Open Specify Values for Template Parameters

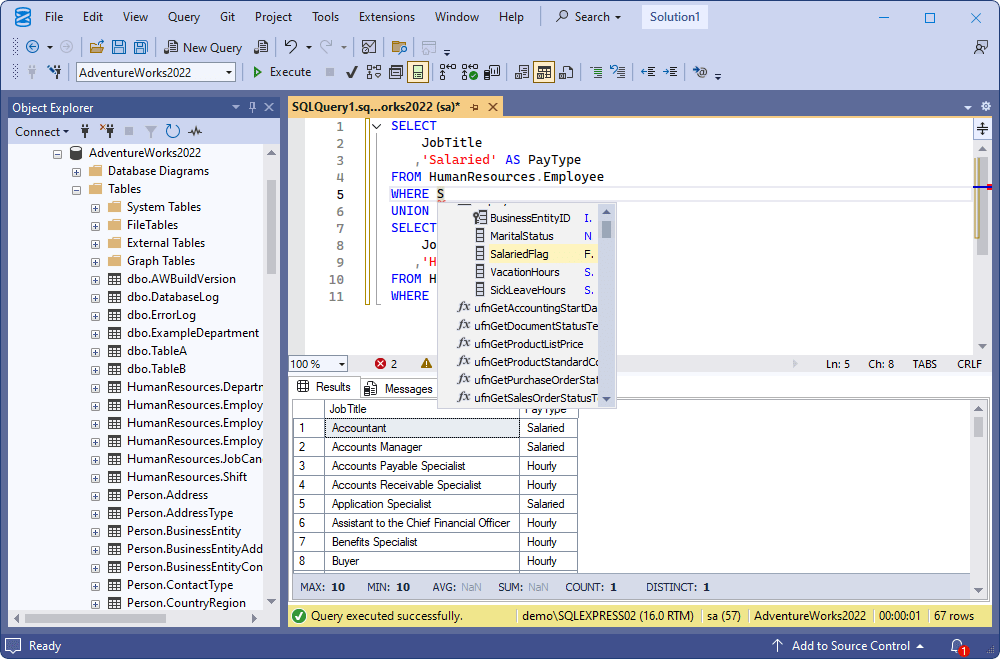tap(698, 72)
